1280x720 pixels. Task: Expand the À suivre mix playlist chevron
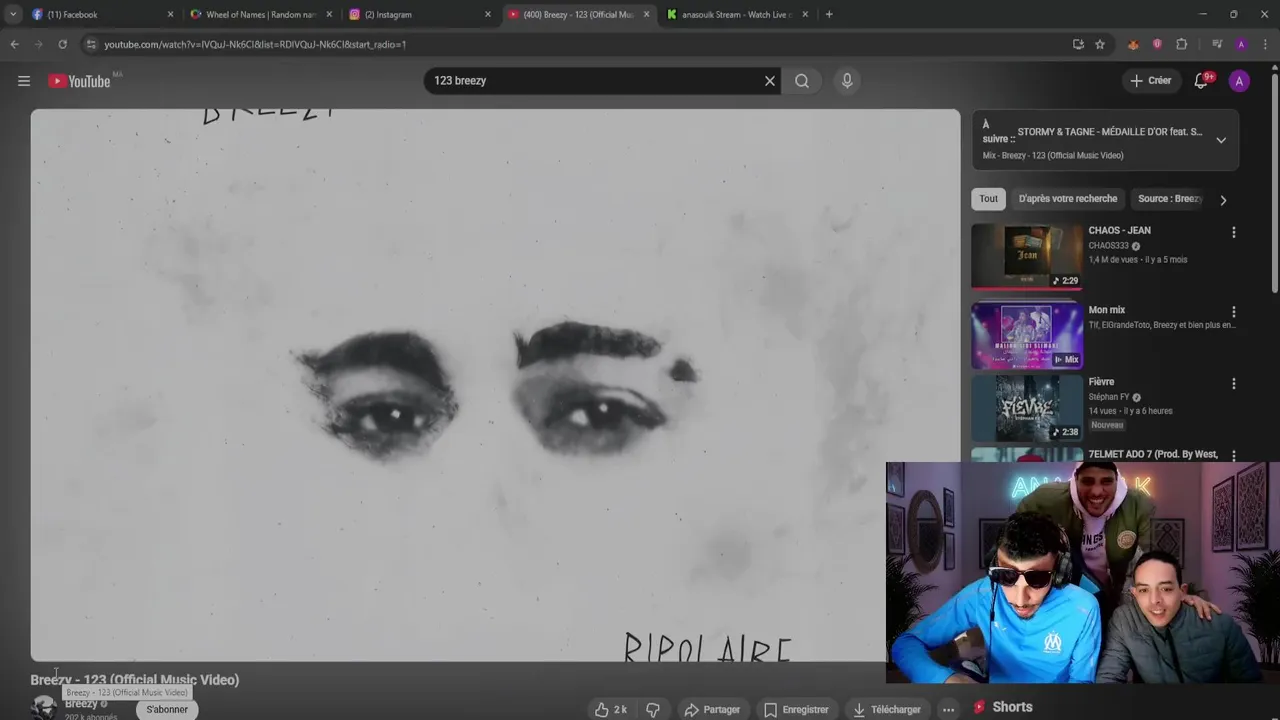(1221, 140)
